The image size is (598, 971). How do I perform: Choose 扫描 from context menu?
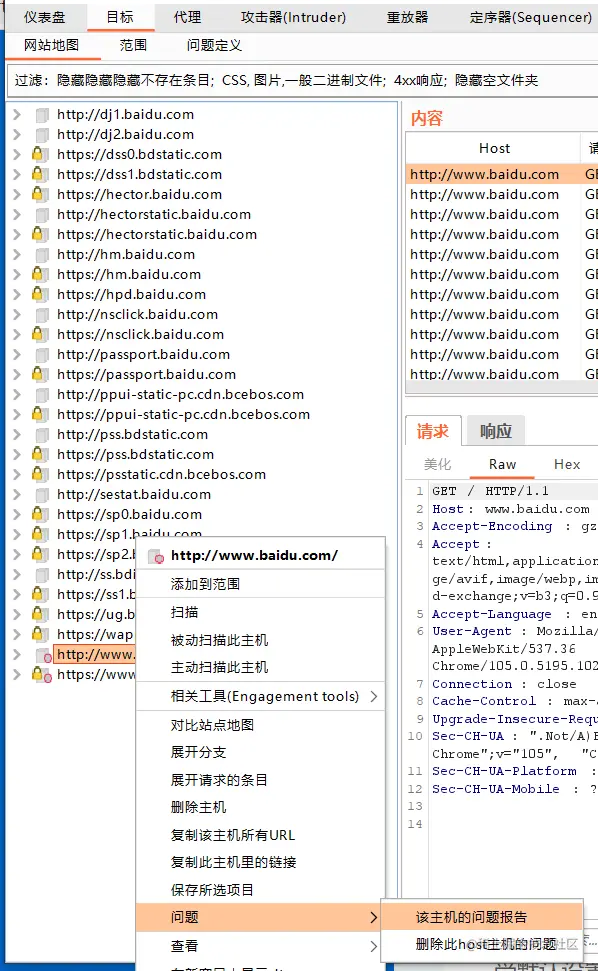point(261,612)
